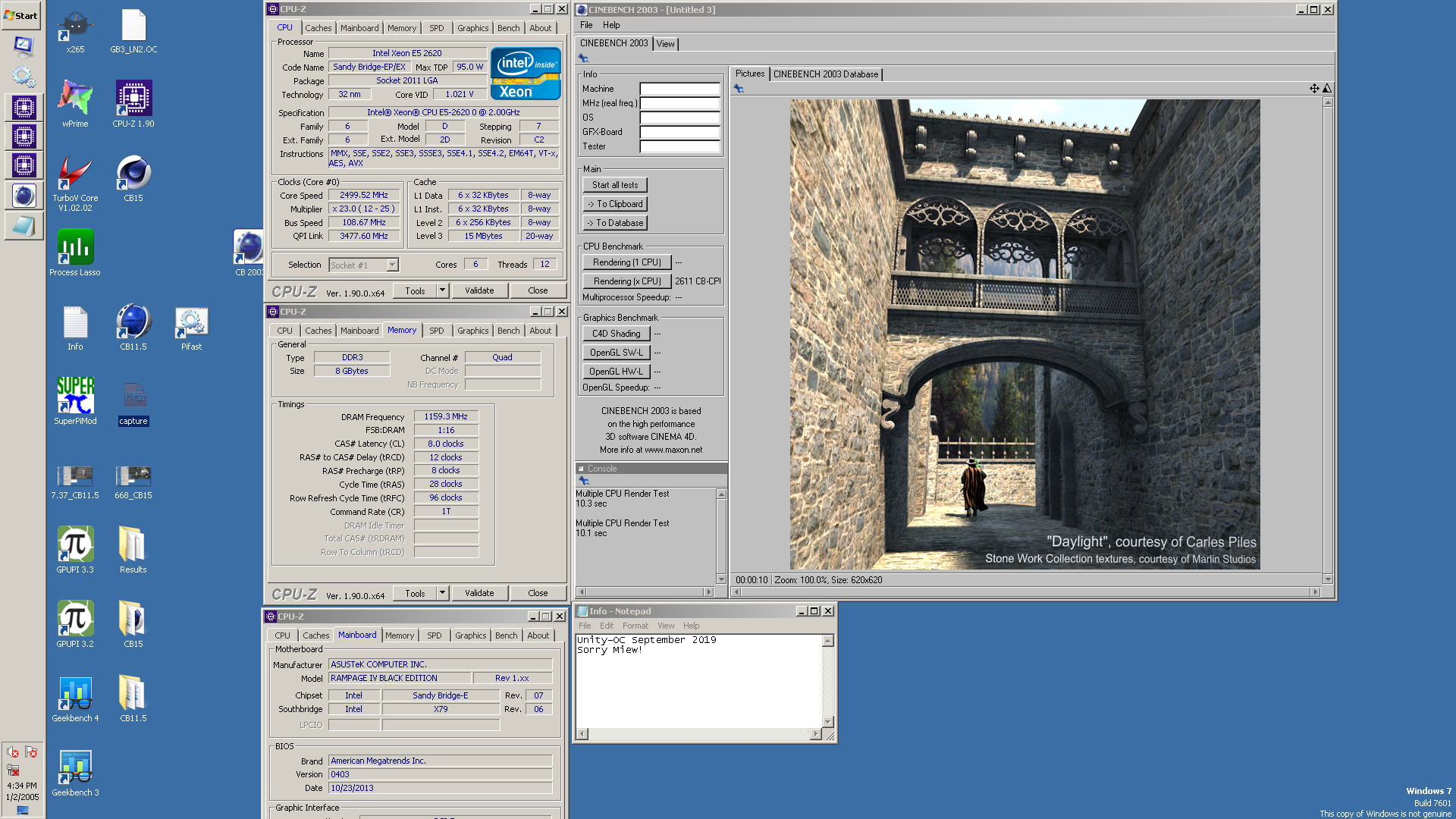Run OpenGL SW-L benchmark

[x=617, y=353]
